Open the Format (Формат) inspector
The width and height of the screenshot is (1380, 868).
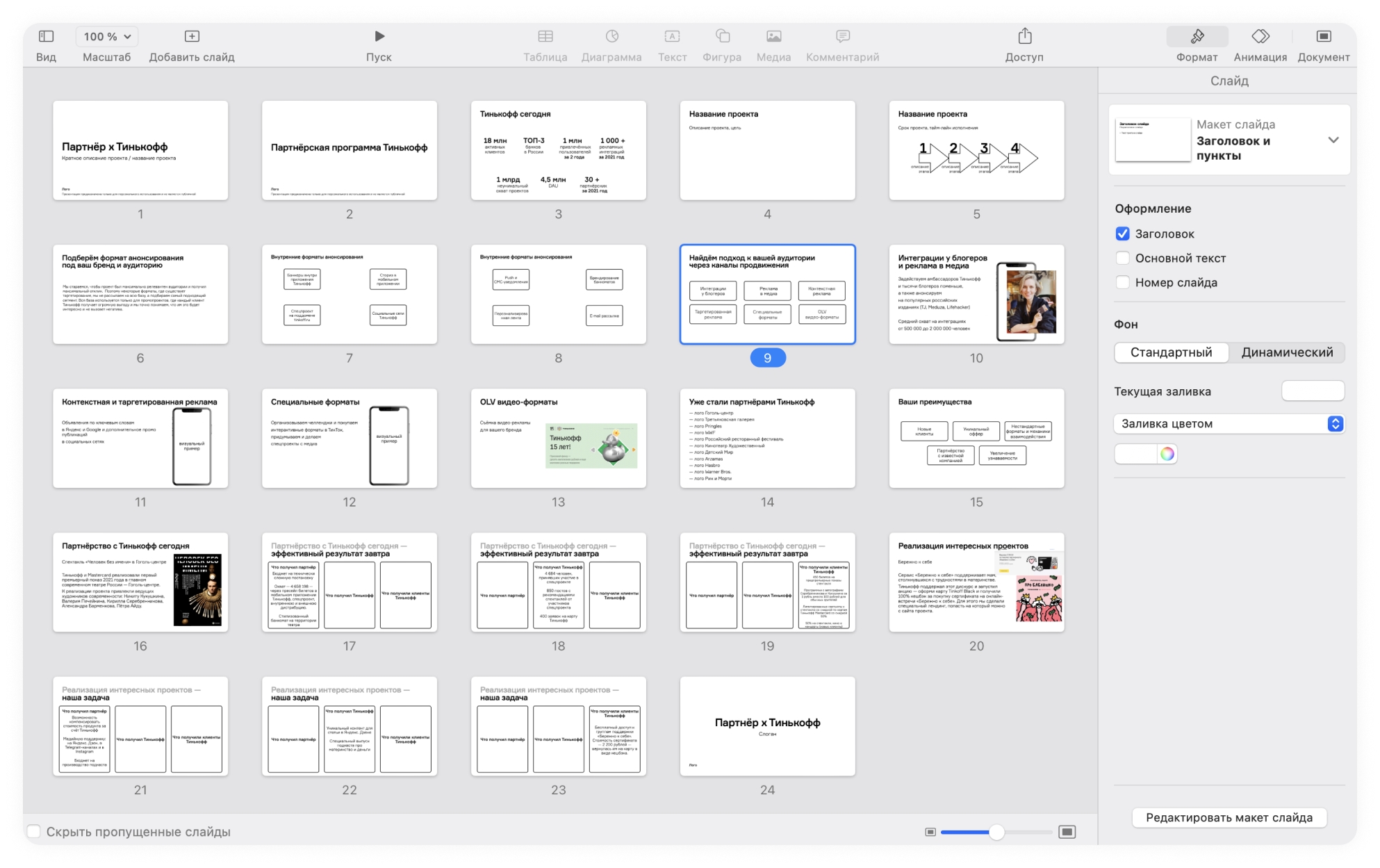pyautogui.click(x=1197, y=36)
